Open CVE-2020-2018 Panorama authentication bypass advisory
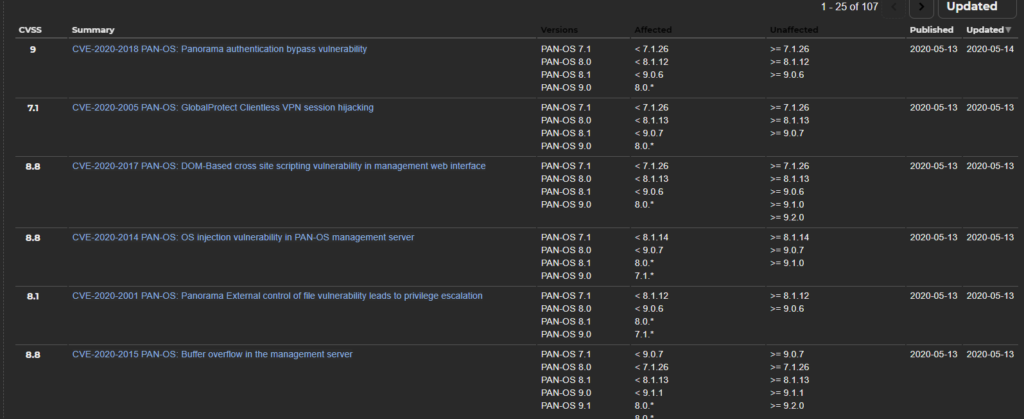The image size is (1024, 419). coord(219,49)
